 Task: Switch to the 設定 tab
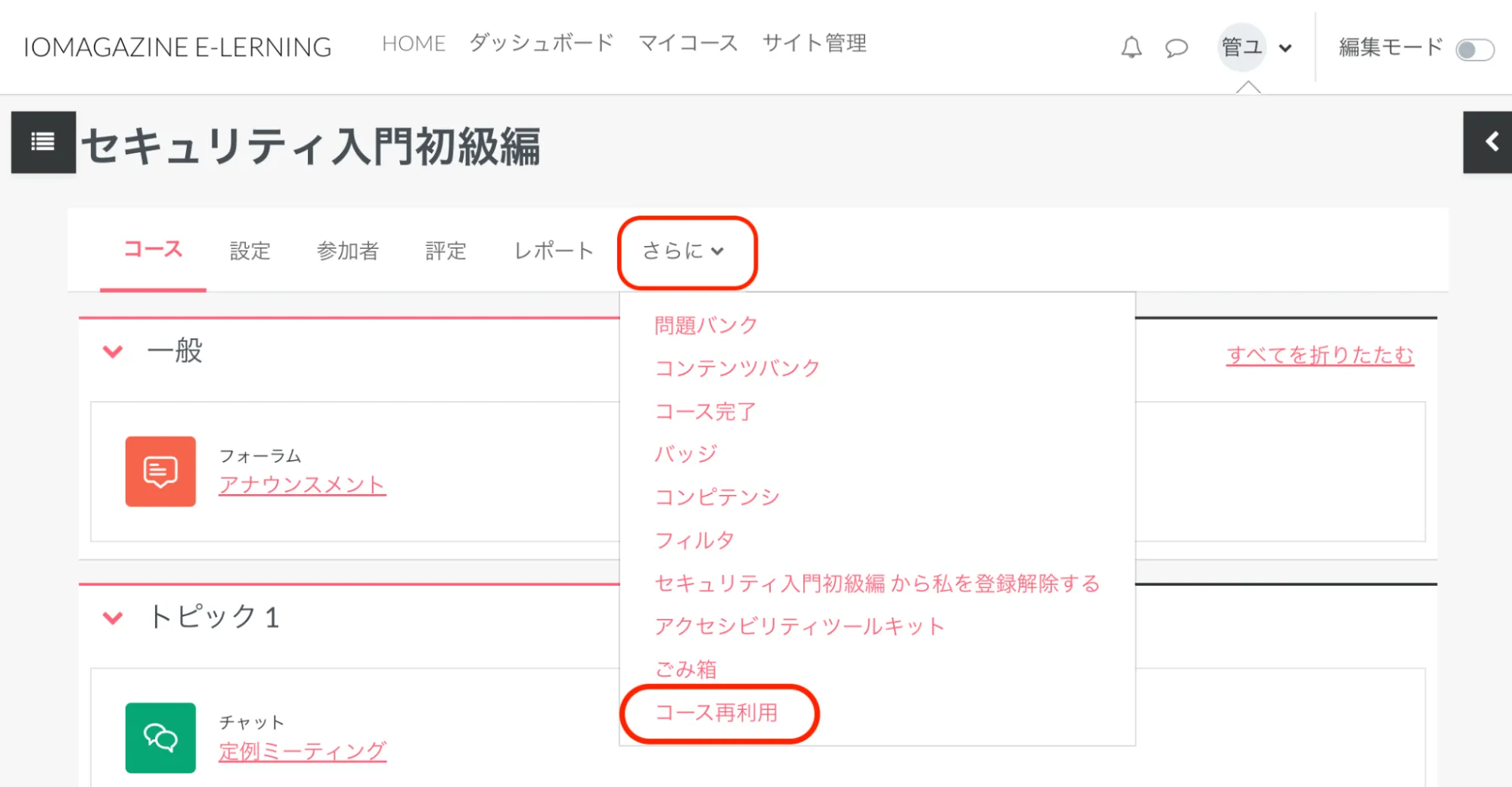[x=250, y=251]
